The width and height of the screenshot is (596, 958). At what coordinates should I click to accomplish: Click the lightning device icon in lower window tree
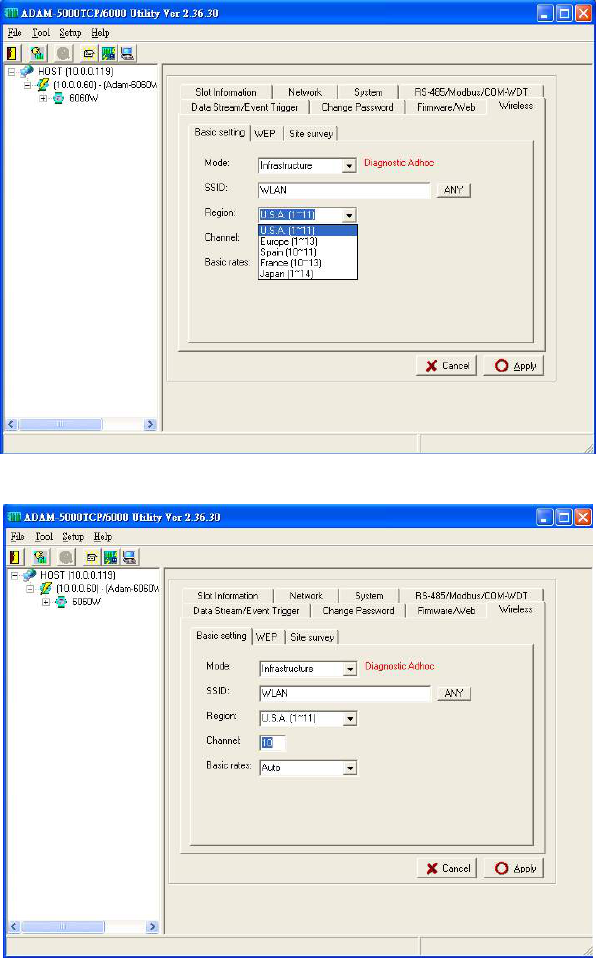tap(46, 588)
